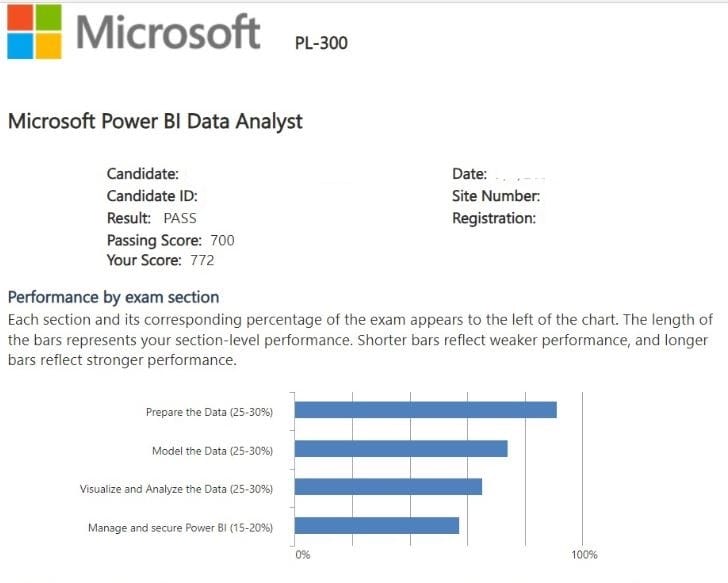Click the Candidate ID label
Image resolution: width=728 pixels, height=583 pixels.
pos(152,196)
